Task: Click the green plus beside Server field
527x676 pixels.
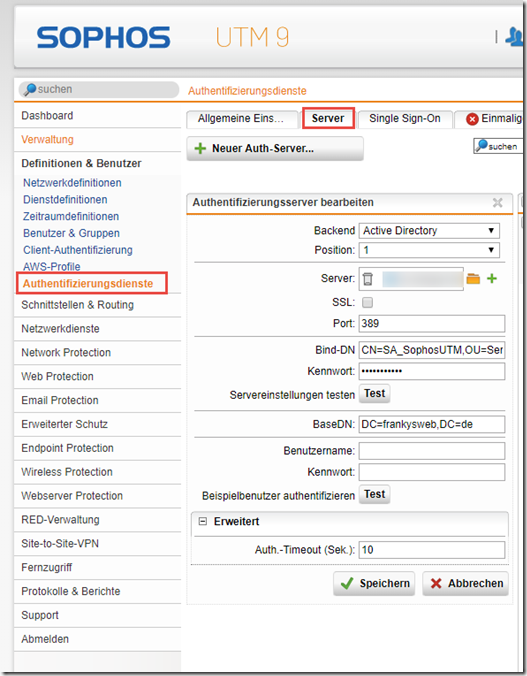Action: (x=492, y=279)
